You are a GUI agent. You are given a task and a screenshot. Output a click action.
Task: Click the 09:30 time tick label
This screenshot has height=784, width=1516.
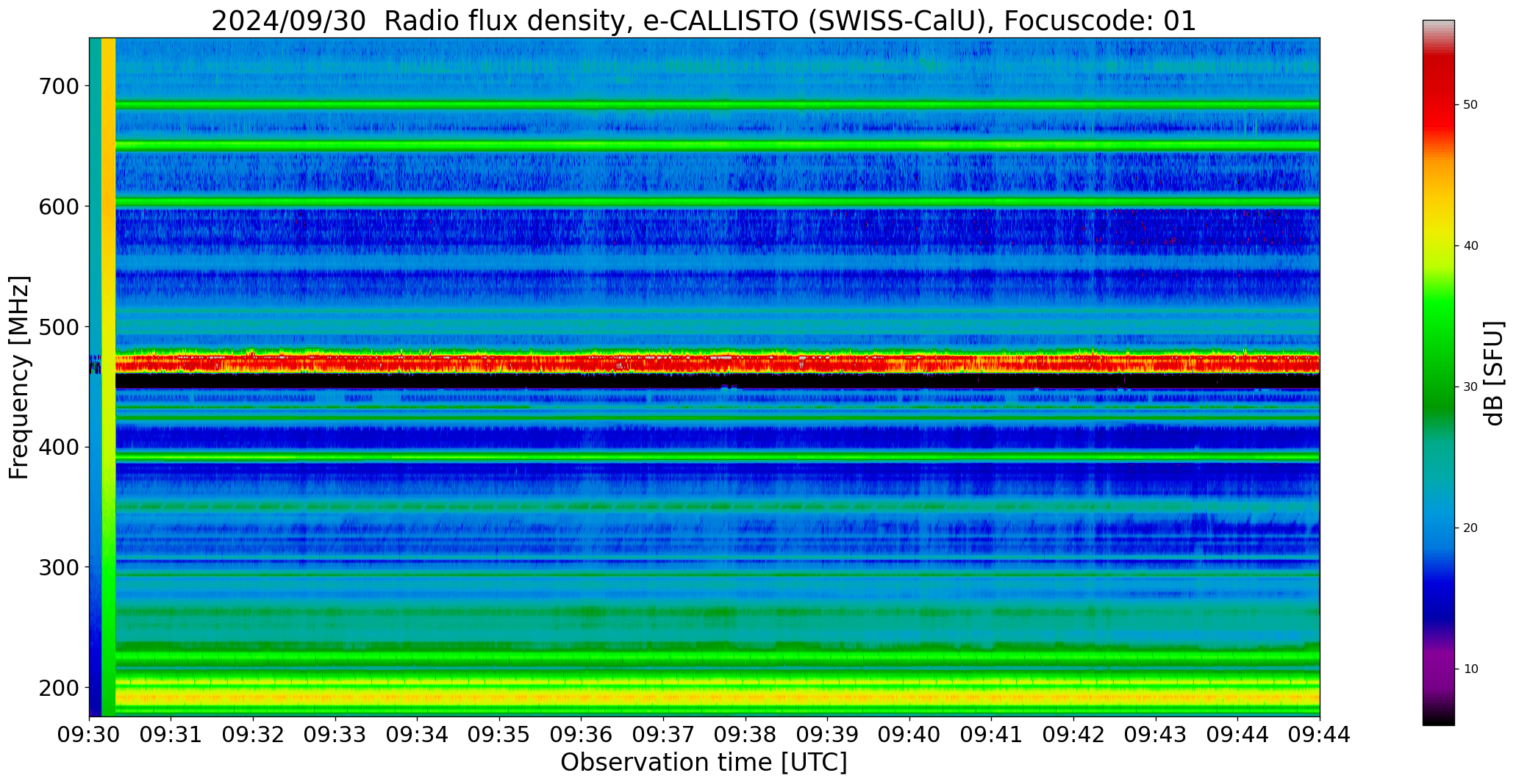pyautogui.click(x=89, y=735)
